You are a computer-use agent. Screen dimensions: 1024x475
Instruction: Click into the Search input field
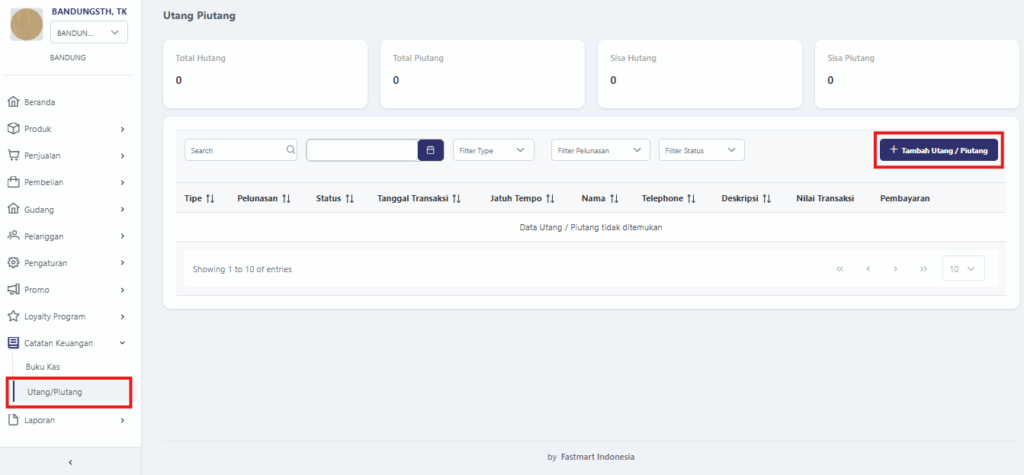[x=235, y=150]
